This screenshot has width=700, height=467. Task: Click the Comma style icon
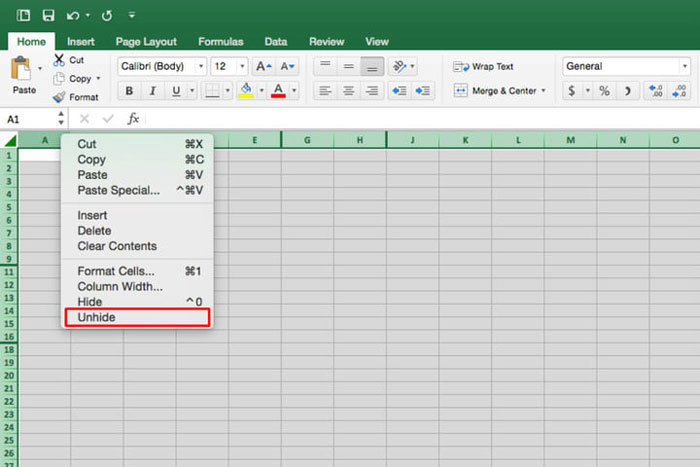click(628, 91)
